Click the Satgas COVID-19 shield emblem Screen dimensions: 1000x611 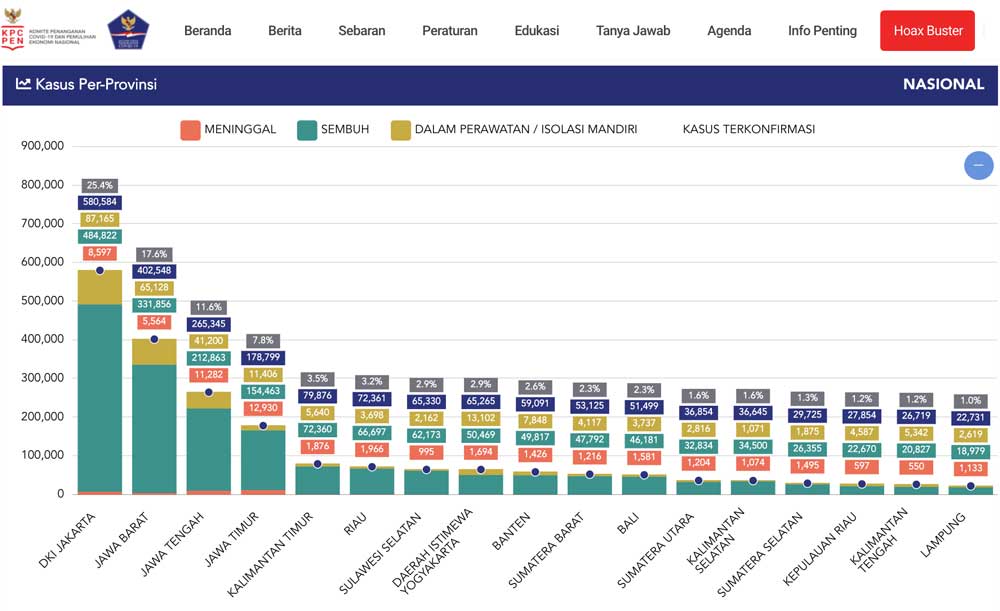(128, 30)
